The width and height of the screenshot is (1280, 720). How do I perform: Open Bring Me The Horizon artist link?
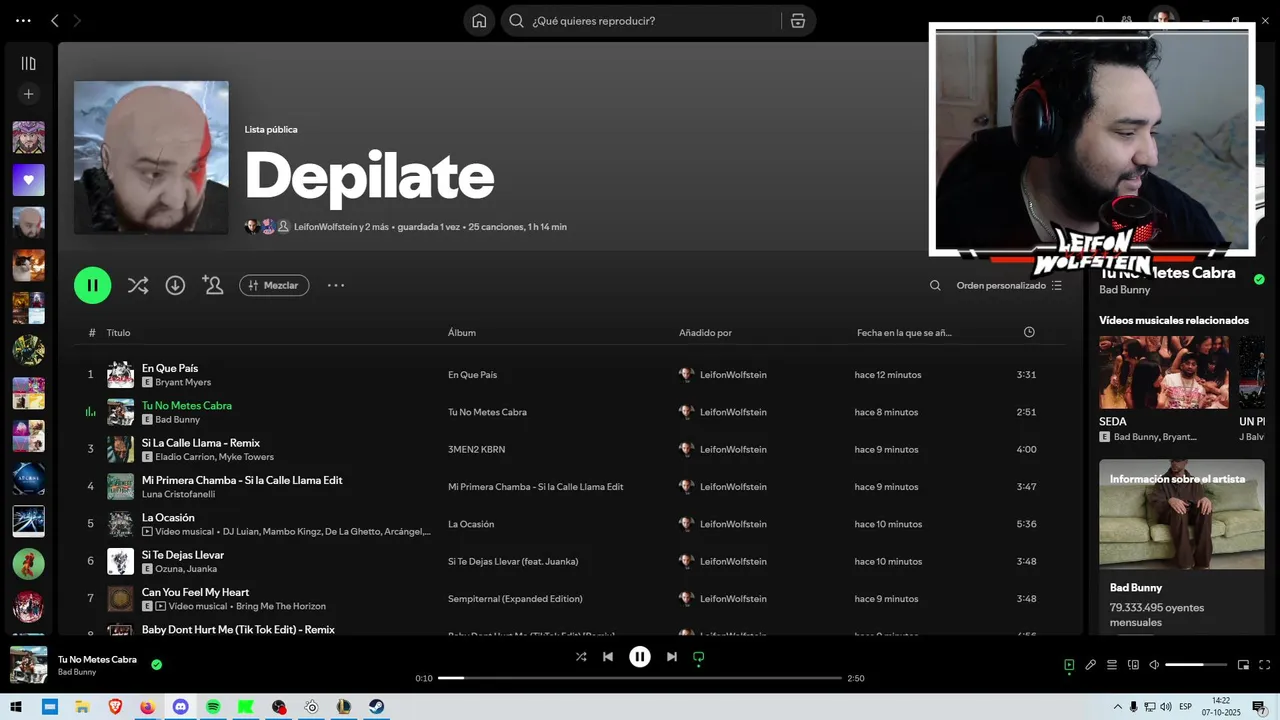281,606
